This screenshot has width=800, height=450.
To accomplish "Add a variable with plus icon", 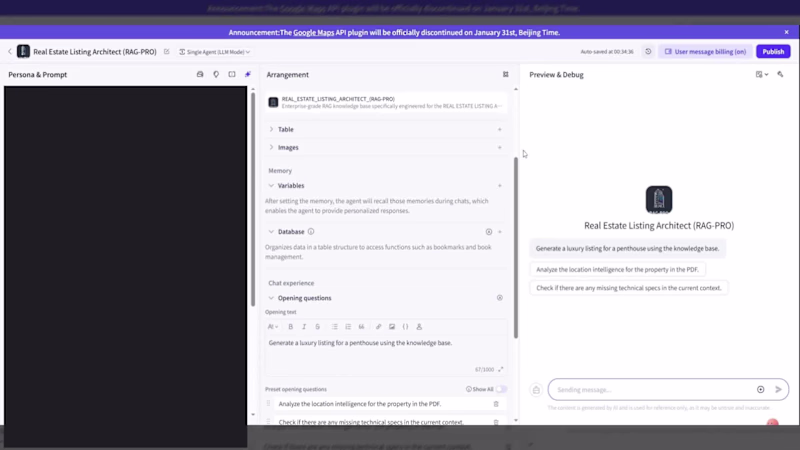I will coord(499,186).
